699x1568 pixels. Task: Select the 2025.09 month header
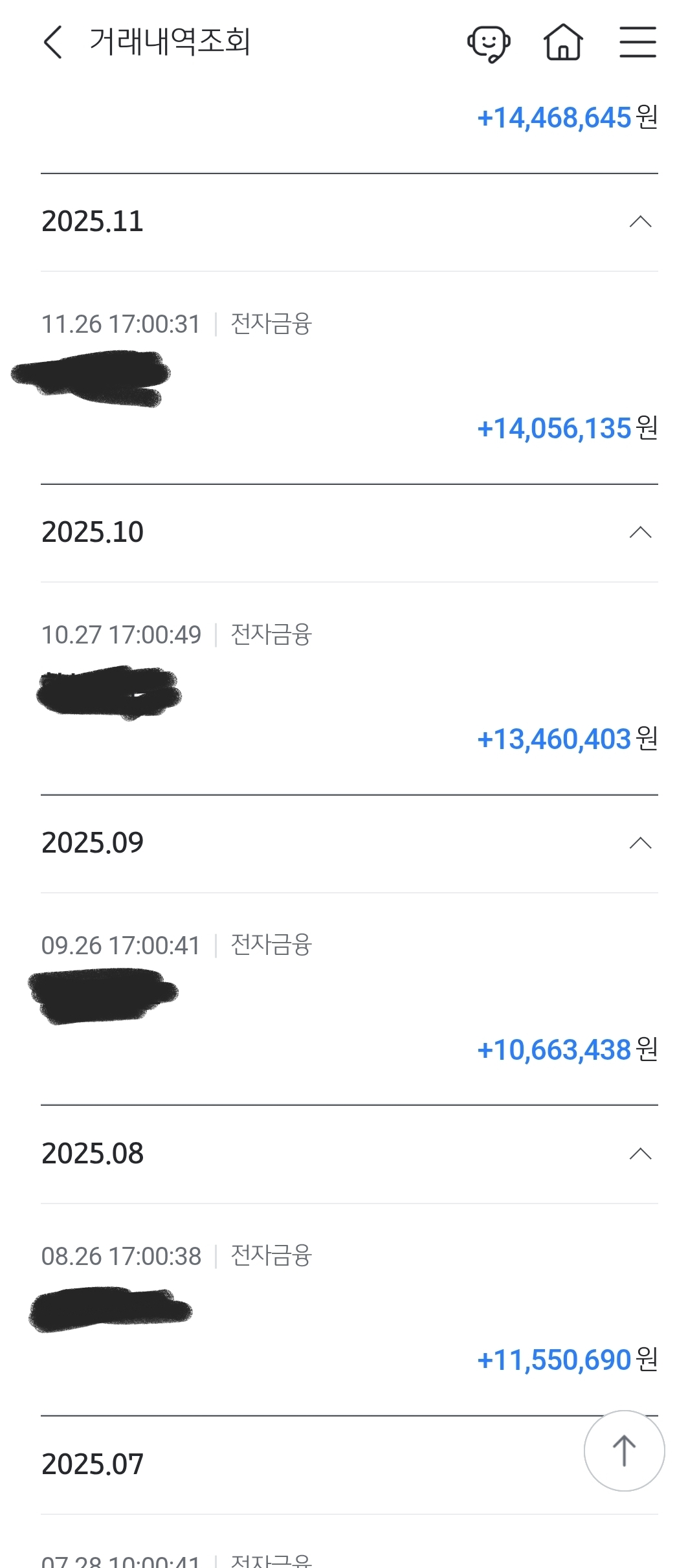tap(93, 843)
